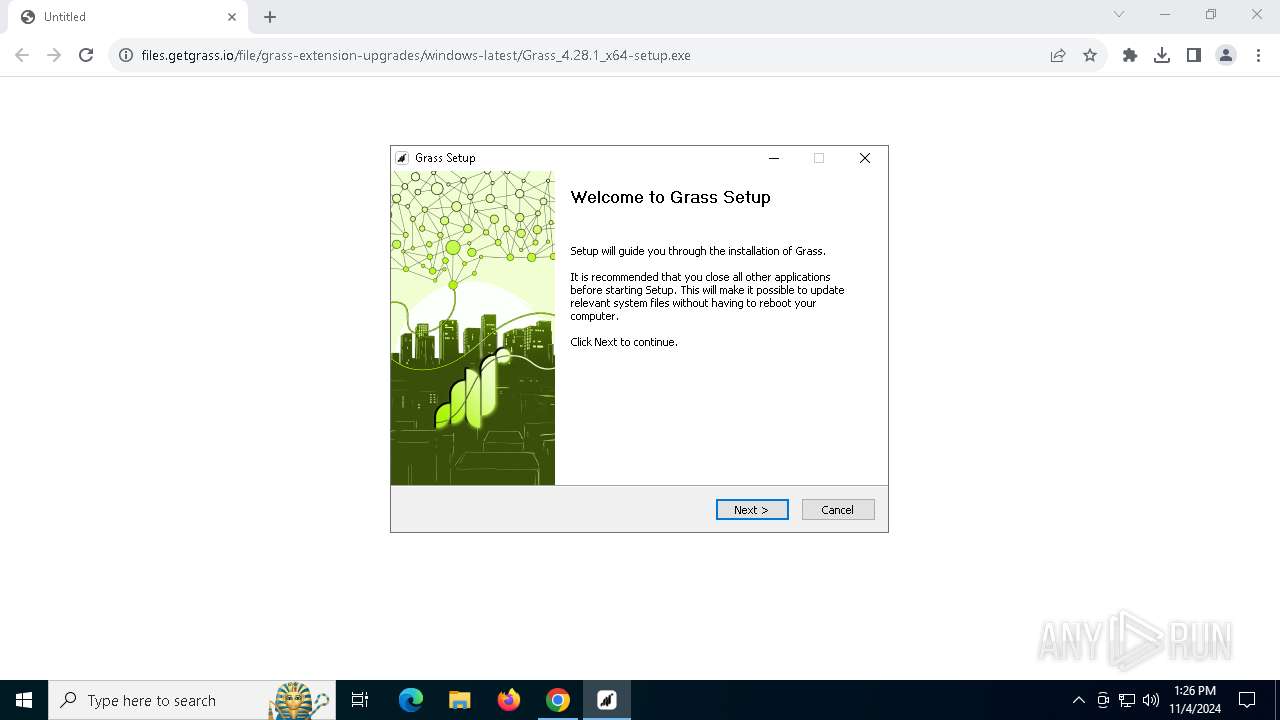Open Chrome extensions puzzle icon
This screenshot has height=720, width=1280.
(x=1130, y=55)
